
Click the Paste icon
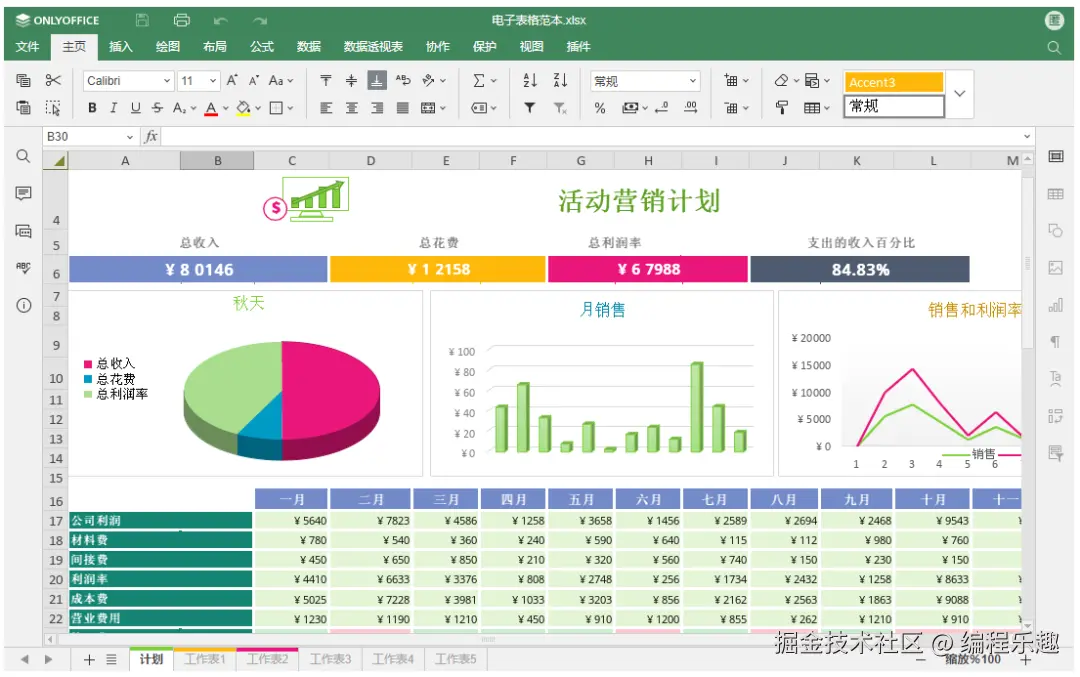pyautogui.click(x=23, y=107)
